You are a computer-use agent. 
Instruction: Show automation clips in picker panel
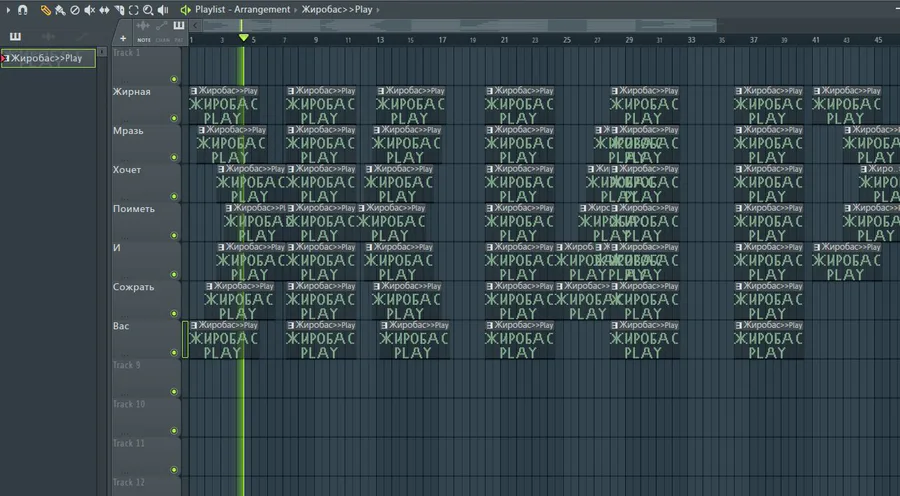(x=82, y=37)
